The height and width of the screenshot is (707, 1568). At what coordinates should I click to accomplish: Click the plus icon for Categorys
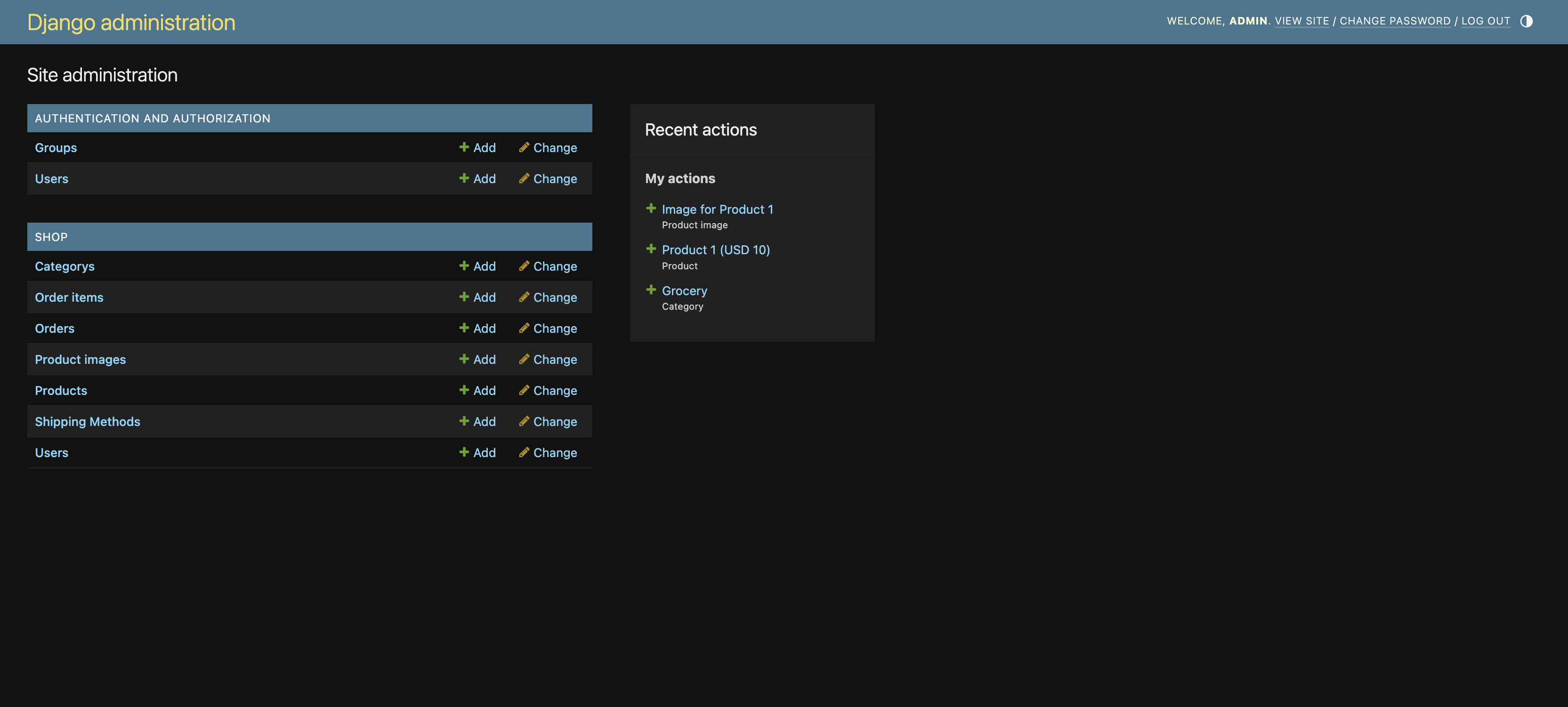click(x=464, y=266)
